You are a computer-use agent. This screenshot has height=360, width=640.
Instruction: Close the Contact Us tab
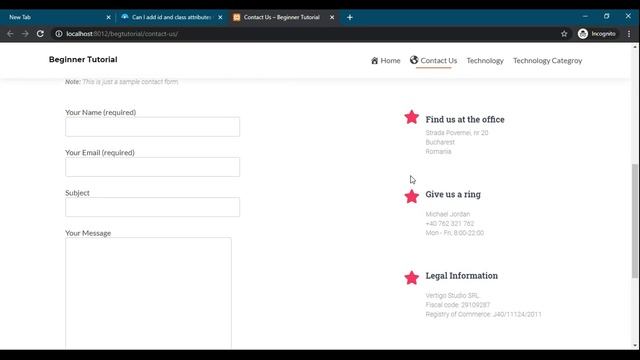point(332,17)
